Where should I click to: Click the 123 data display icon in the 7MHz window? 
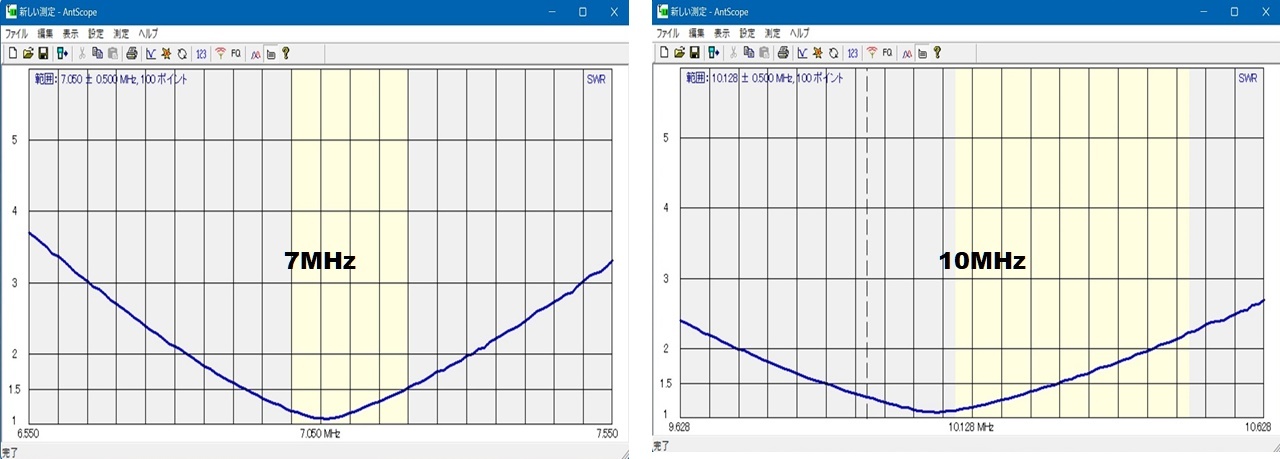point(201,53)
